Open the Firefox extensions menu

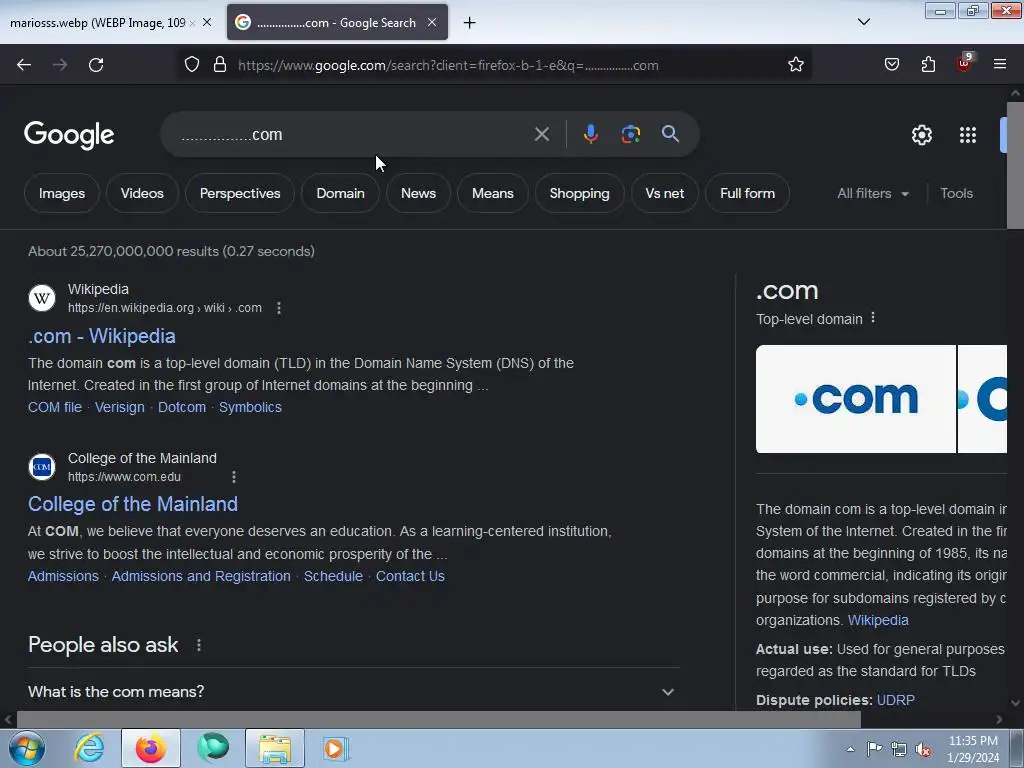tap(928, 65)
